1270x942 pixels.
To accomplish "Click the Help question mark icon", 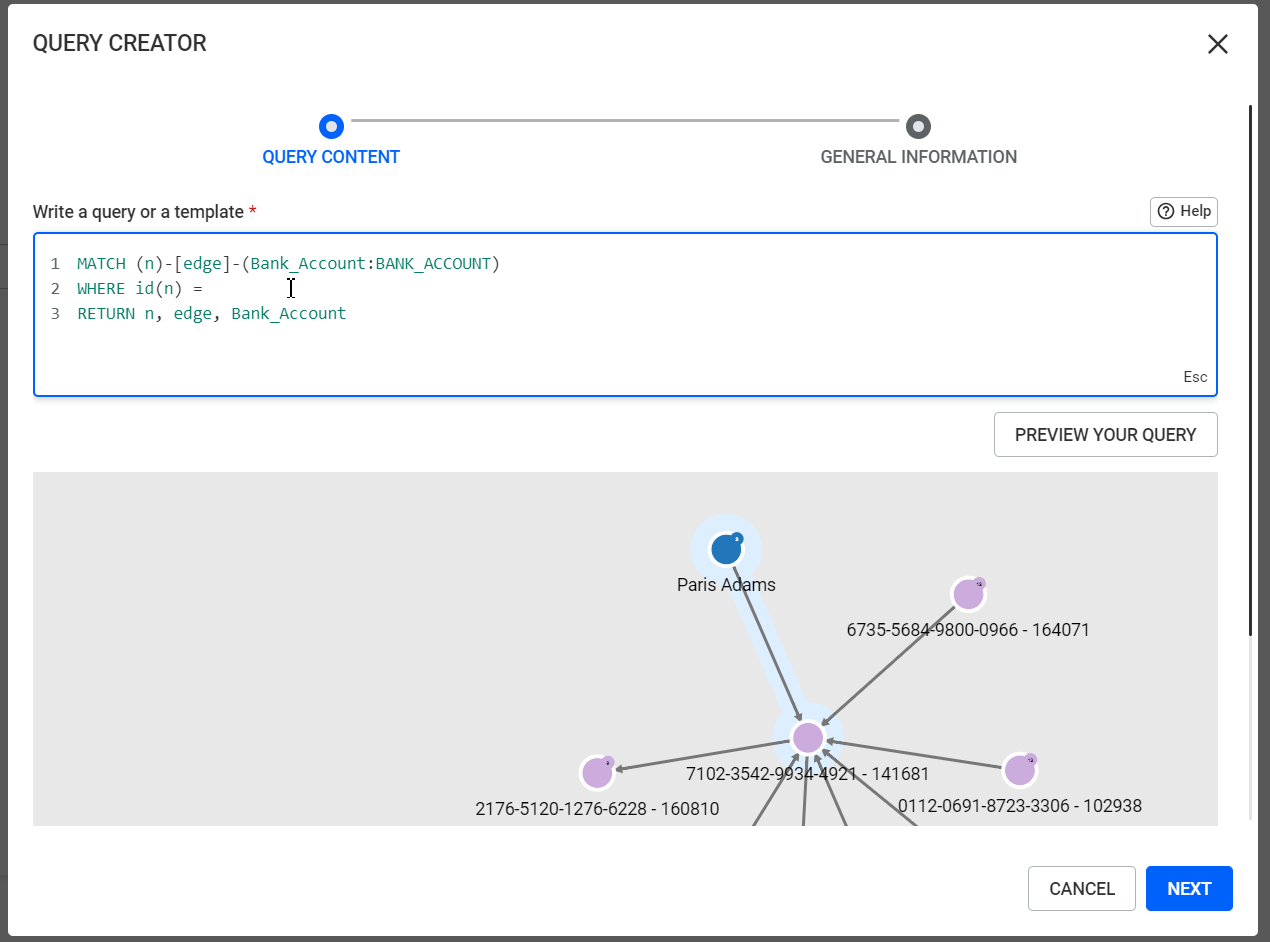I will point(1167,211).
